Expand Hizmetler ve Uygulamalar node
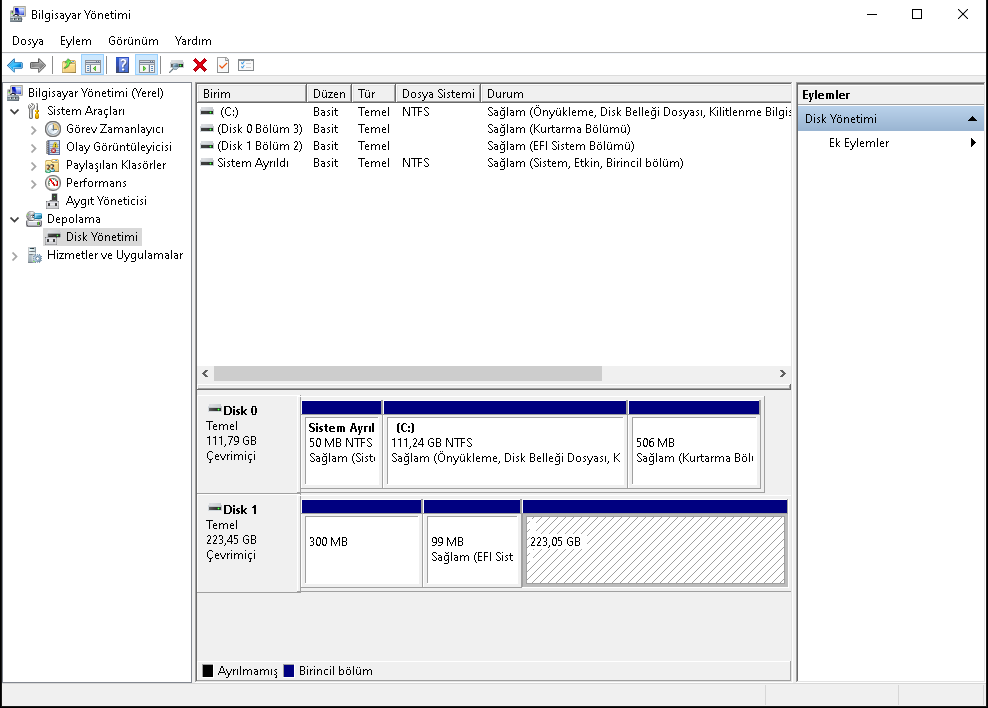Image resolution: width=988 pixels, height=708 pixels. 14,256
